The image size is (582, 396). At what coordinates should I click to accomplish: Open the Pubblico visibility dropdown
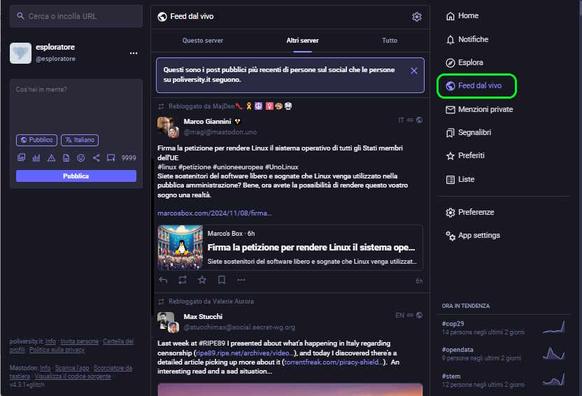coord(37,140)
